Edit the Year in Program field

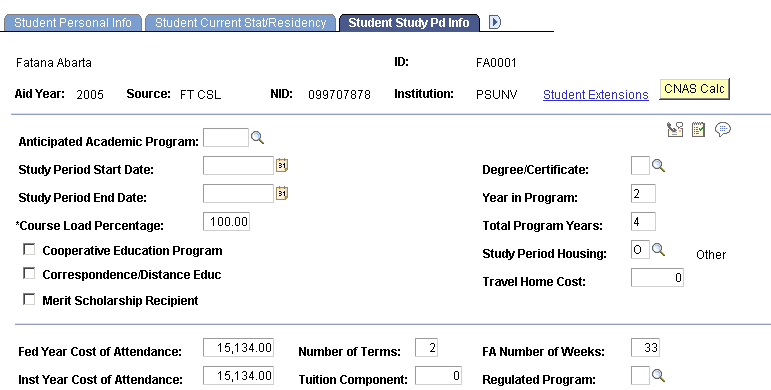pos(643,194)
